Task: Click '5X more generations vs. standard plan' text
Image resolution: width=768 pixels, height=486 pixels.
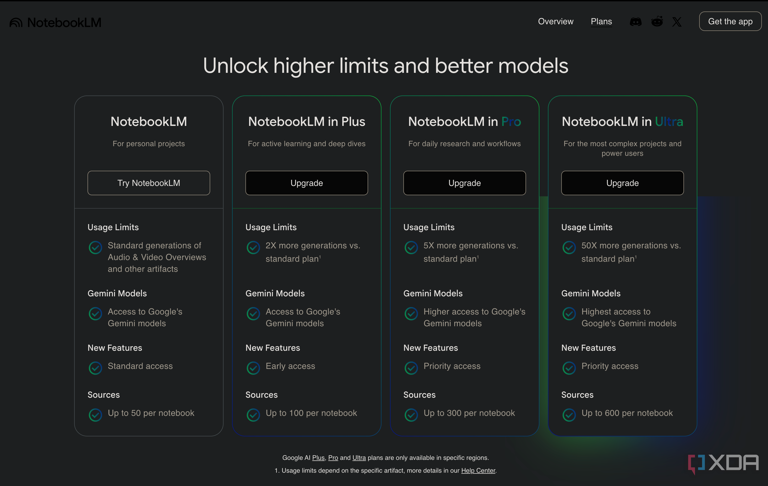Action: [x=471, y=252]
